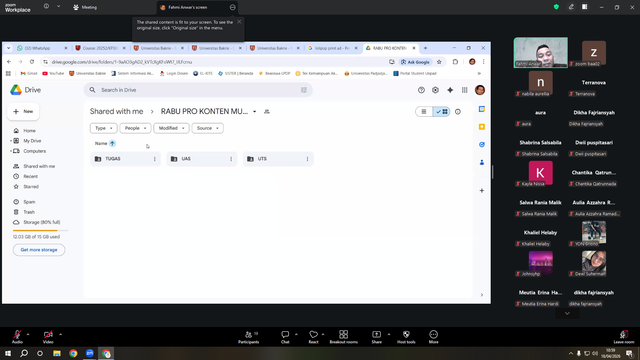Open the Participants panel

(x=249, y=337)
